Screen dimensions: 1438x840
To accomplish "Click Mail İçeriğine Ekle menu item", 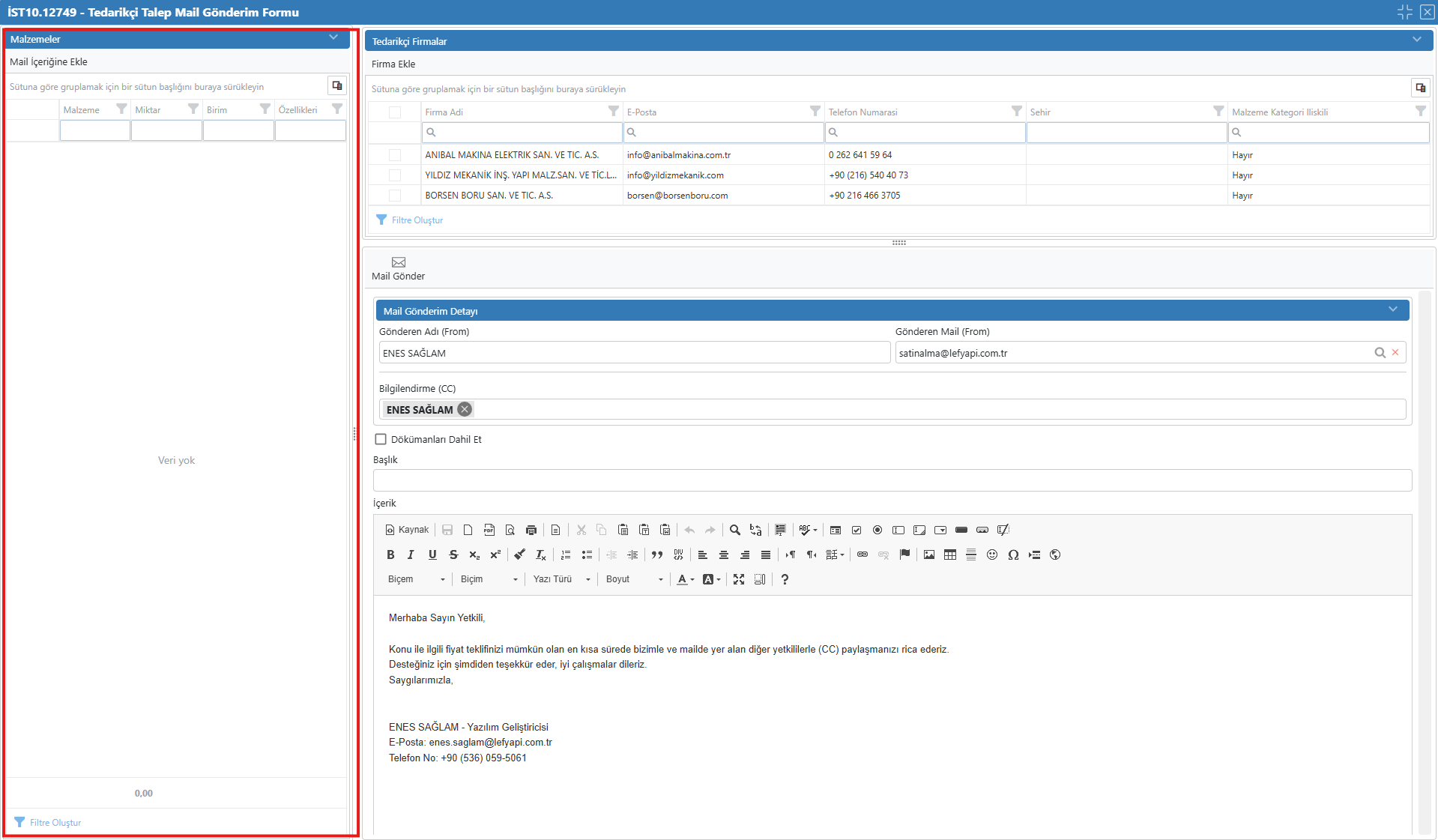I will point(49,62).
